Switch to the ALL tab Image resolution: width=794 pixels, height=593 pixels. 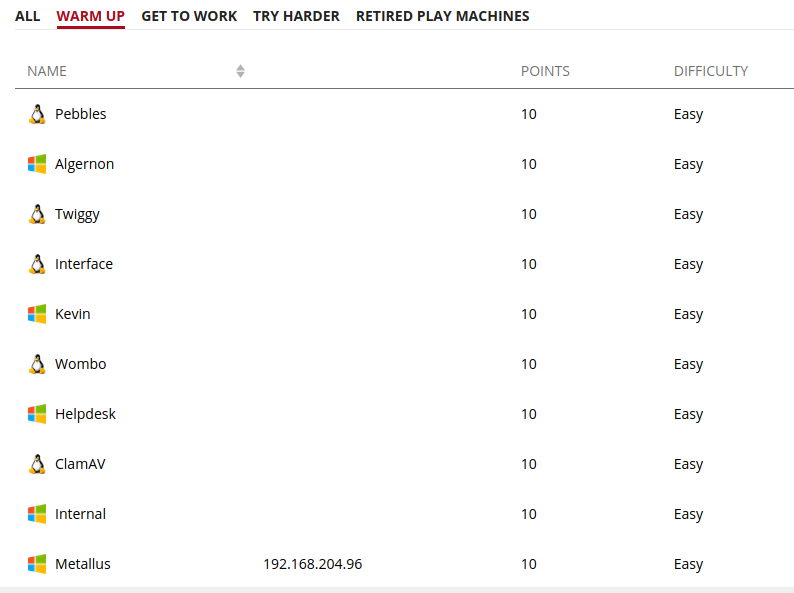tap(27, 16)
